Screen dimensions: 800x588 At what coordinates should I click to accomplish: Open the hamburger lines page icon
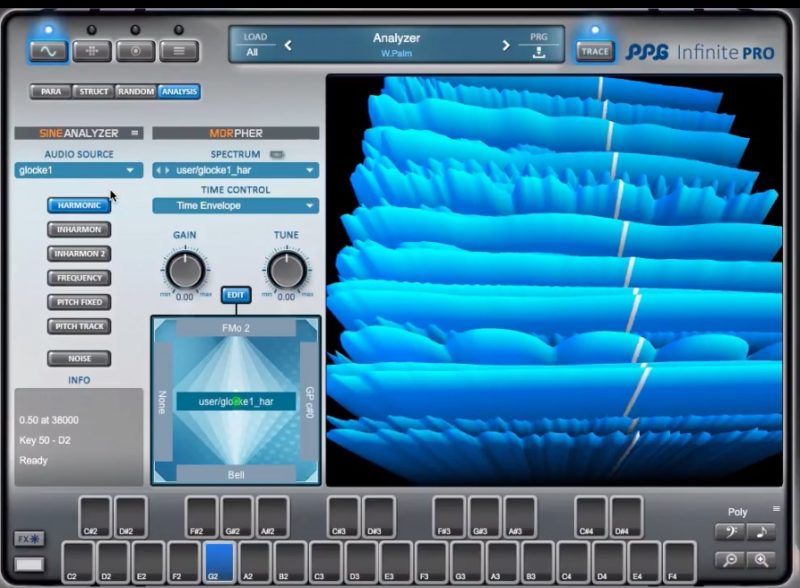(x=179, y=51)
